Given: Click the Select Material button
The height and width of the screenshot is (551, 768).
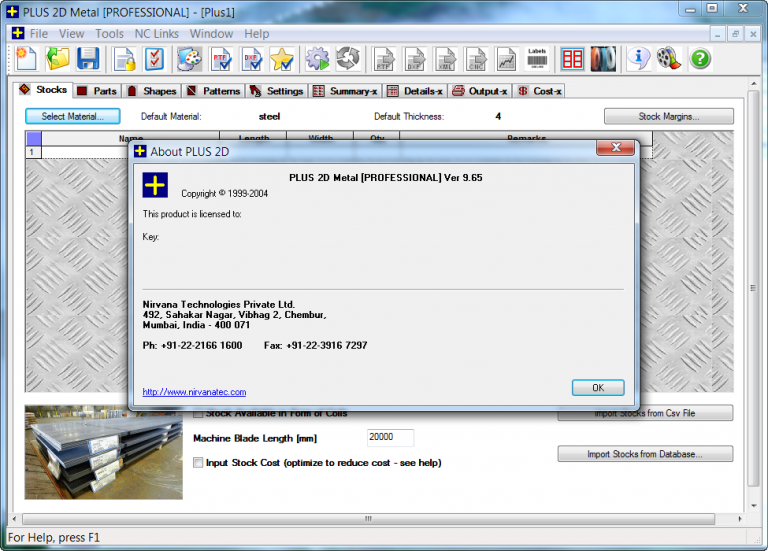Looking at the screenshot, I should [x=72, y=116].
